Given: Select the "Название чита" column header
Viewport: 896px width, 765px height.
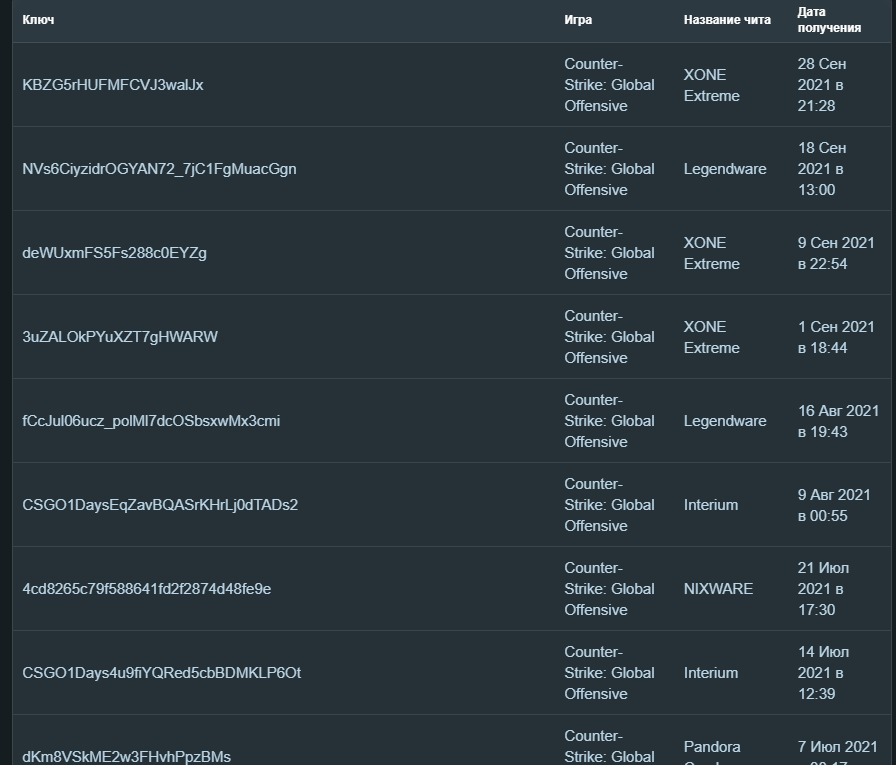Looking at the screenshot, I should (x=727, y=20).
